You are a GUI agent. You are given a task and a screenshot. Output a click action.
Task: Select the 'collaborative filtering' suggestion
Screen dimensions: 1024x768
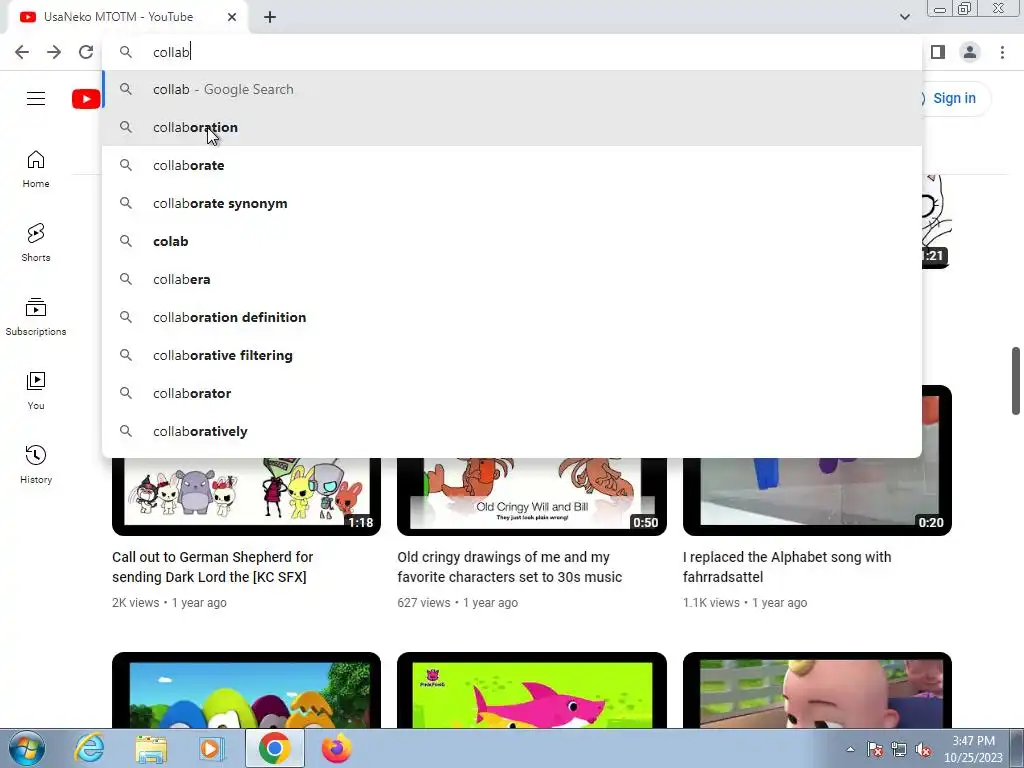(x=512, y=355)
